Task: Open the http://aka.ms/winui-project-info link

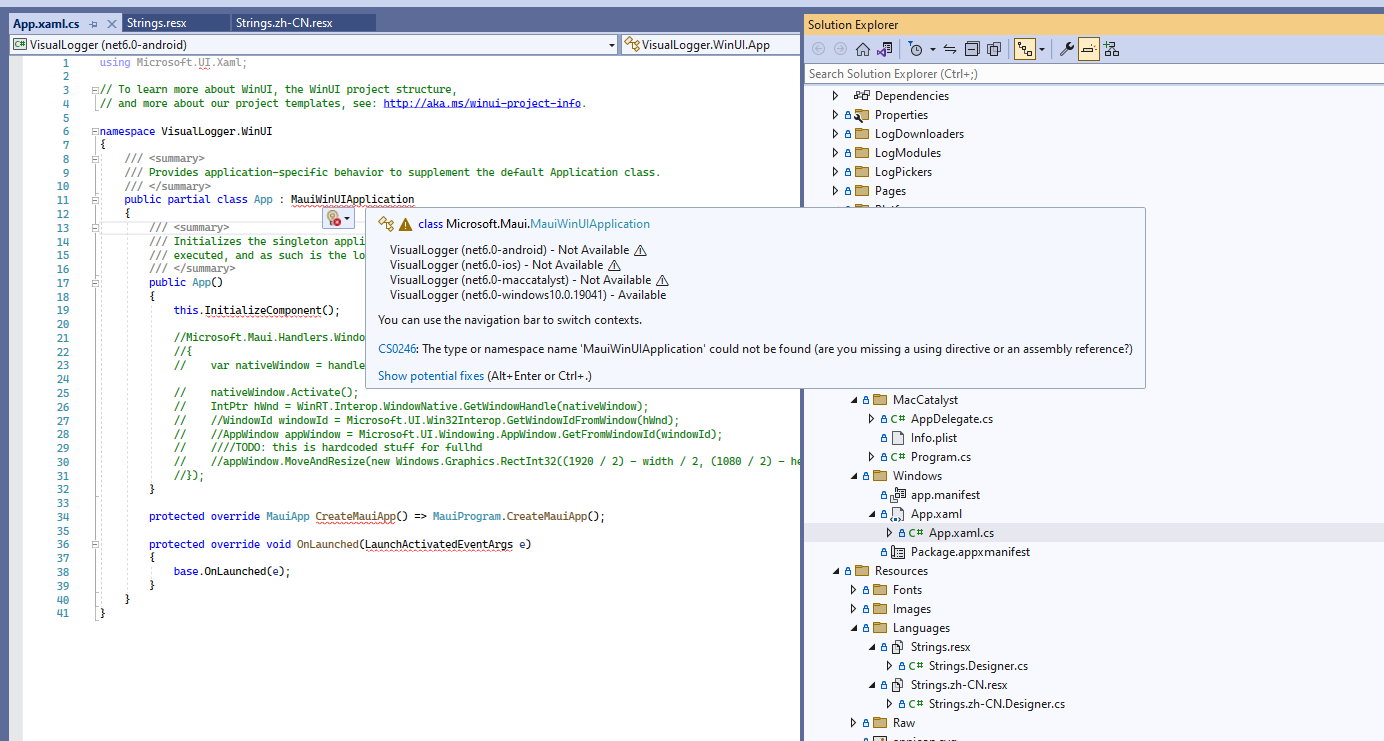Action: [x=482, y=102]
